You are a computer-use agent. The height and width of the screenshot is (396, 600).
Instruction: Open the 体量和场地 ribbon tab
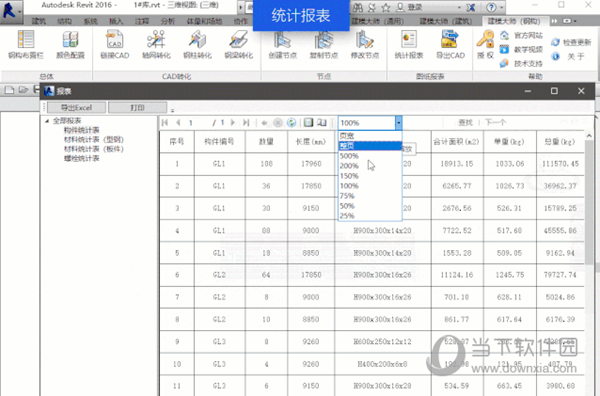click(204, 21)
